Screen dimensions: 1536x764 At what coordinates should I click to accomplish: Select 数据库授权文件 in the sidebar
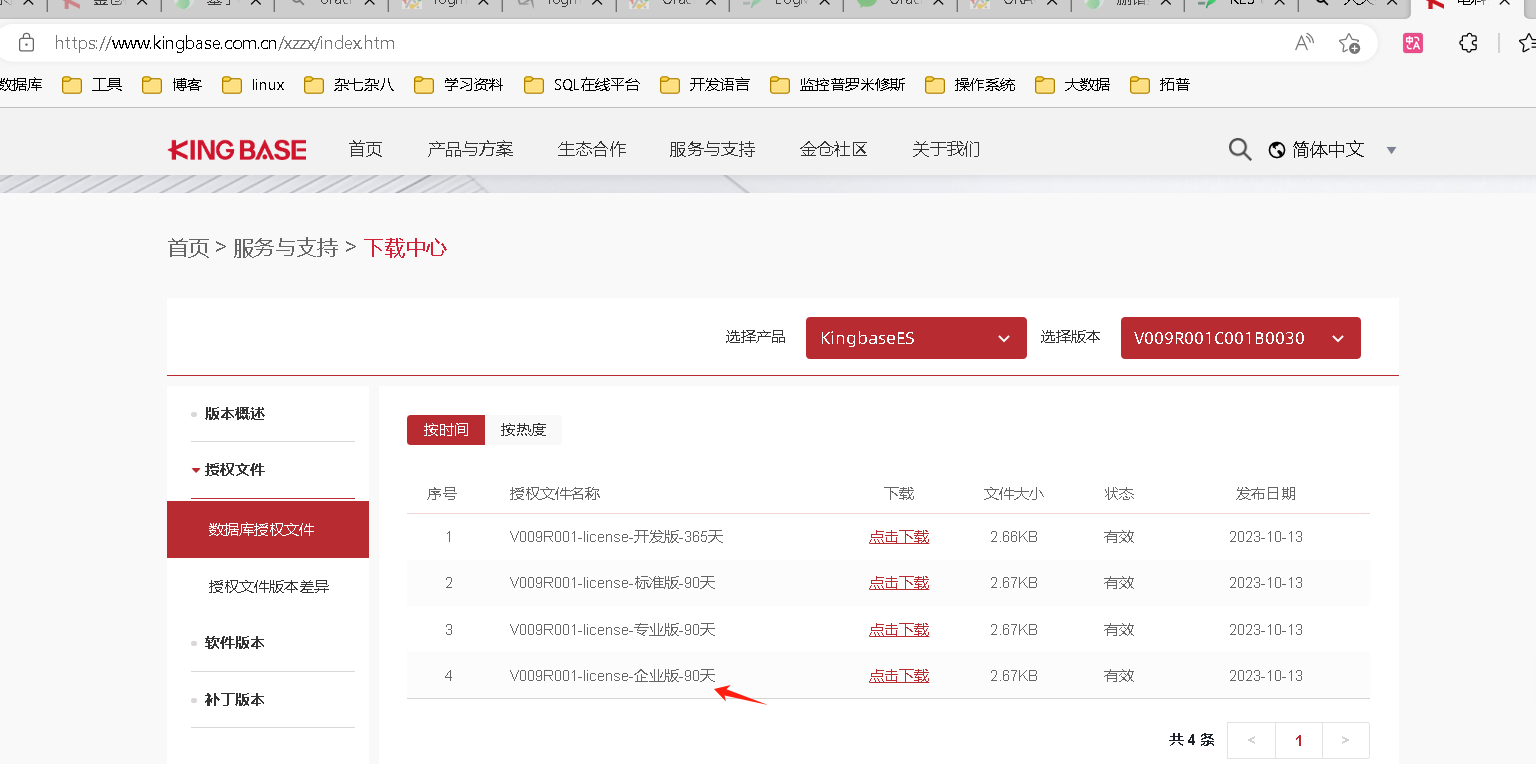tap(268, 530)
